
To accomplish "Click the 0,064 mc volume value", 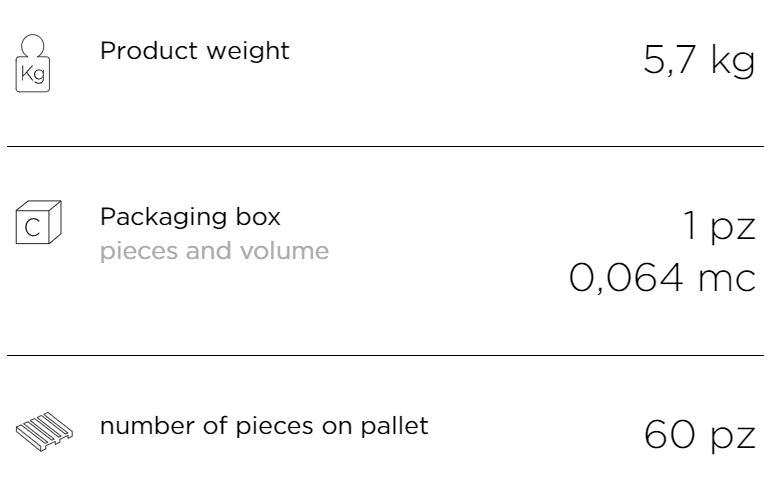I will (x=662, y=278).
